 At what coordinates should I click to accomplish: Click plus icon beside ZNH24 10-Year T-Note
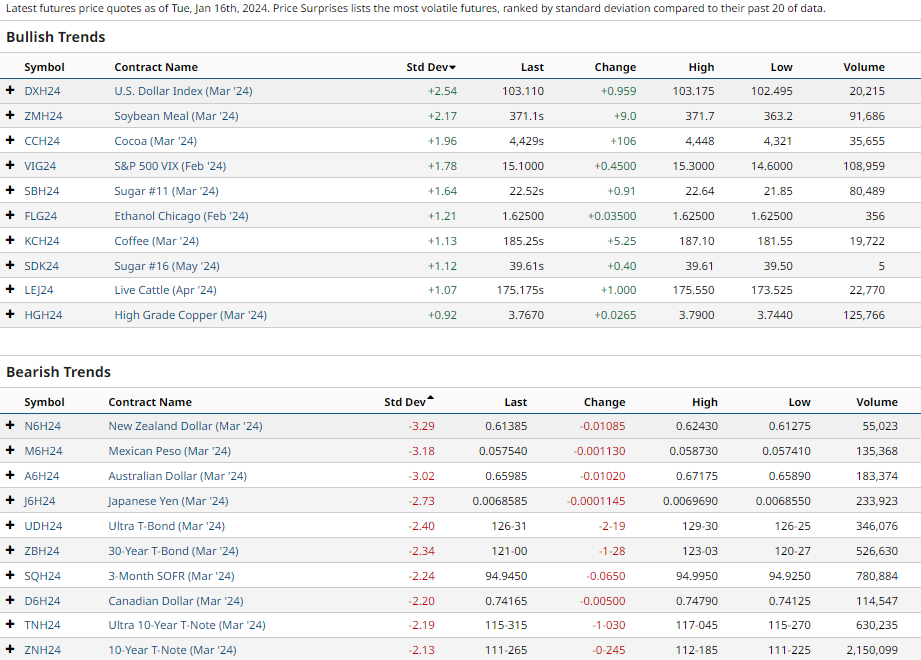point(10,650)
